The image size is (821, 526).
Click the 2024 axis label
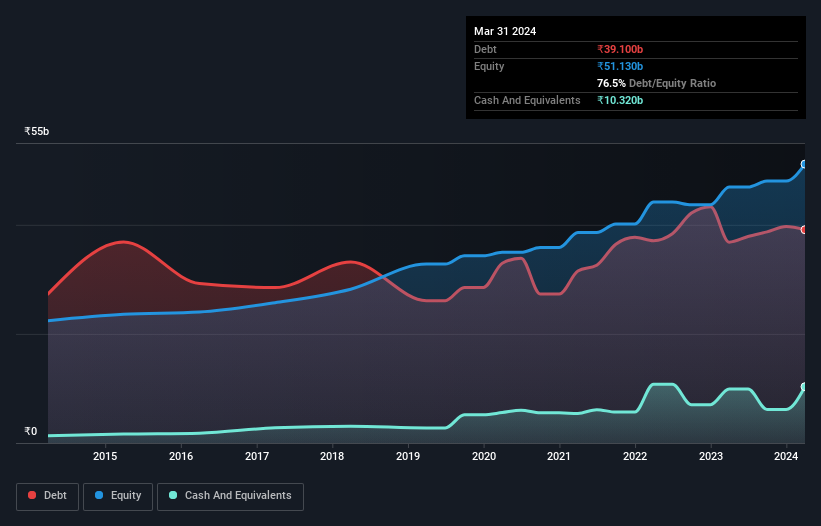786,456
